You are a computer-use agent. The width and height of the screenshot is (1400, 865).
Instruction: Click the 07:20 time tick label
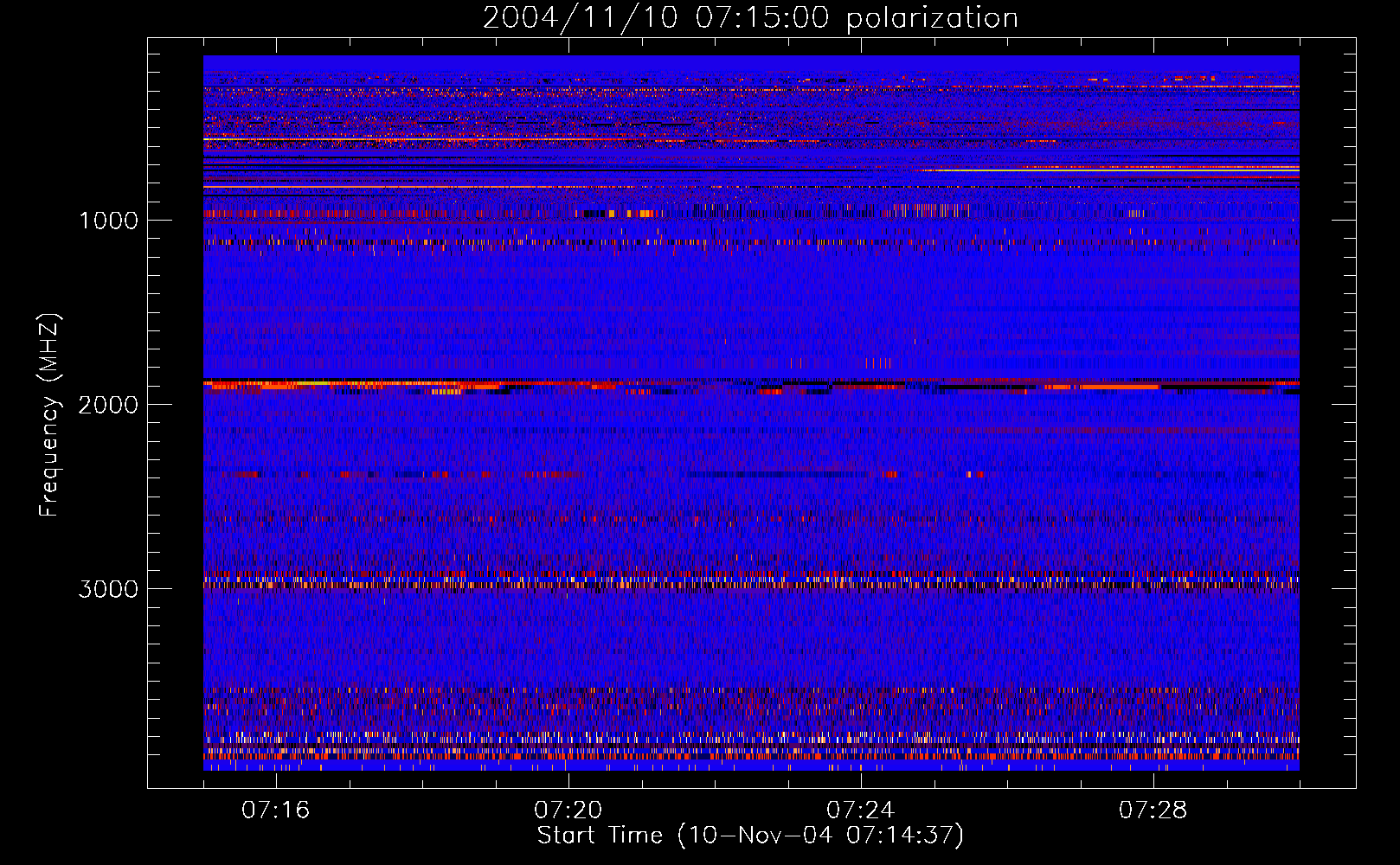568,811
